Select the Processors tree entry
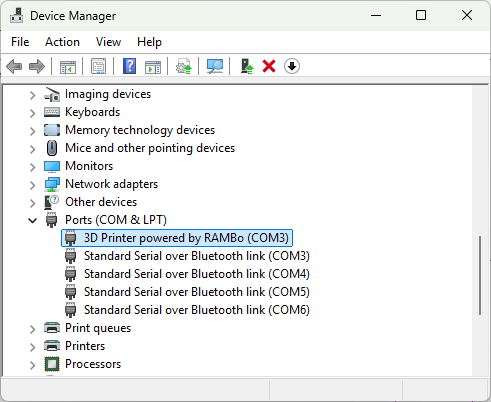The image size is (491, 402). [x=93, y=364]
